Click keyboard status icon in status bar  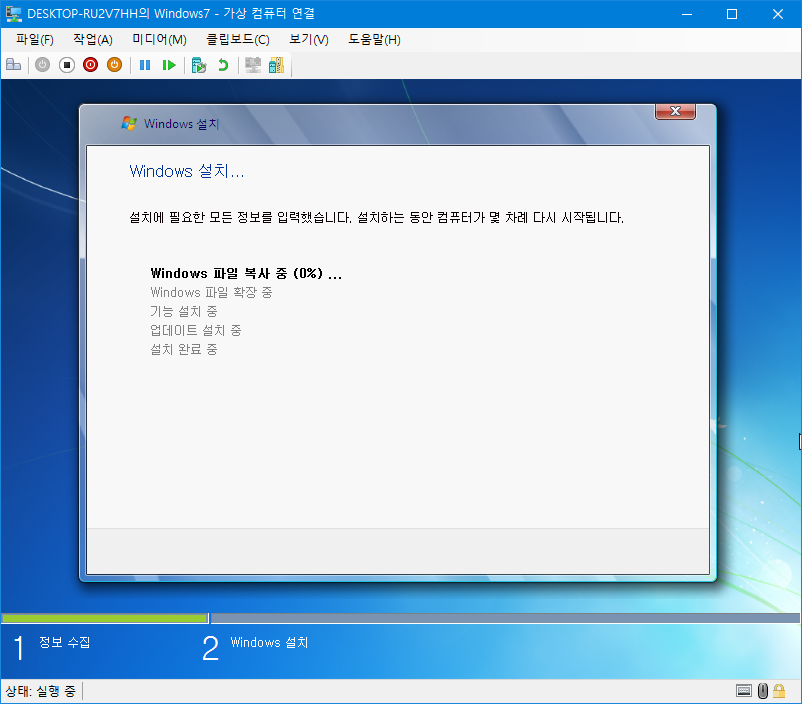(744, 691)
